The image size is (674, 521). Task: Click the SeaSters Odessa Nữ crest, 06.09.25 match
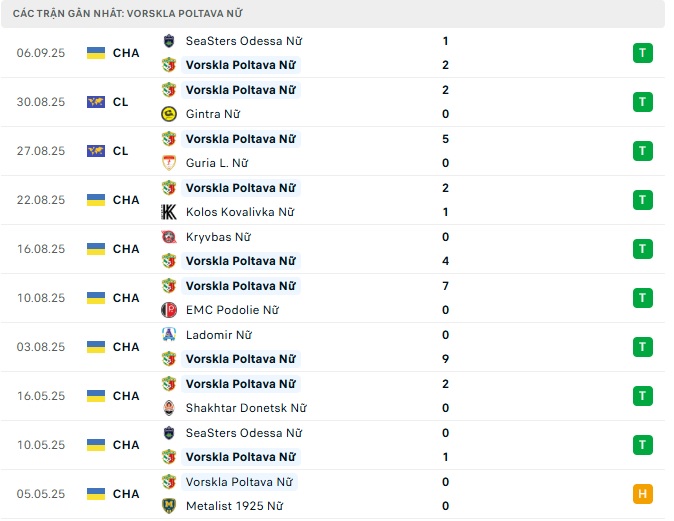coord(169,41)
